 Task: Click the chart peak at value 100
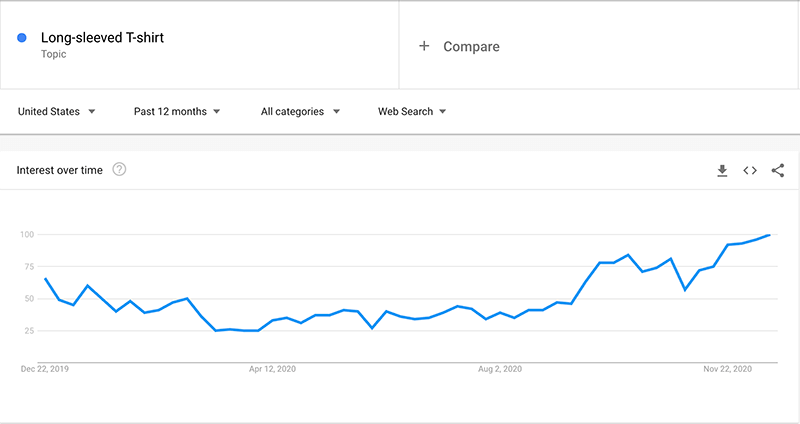click(x=769, y=235)
